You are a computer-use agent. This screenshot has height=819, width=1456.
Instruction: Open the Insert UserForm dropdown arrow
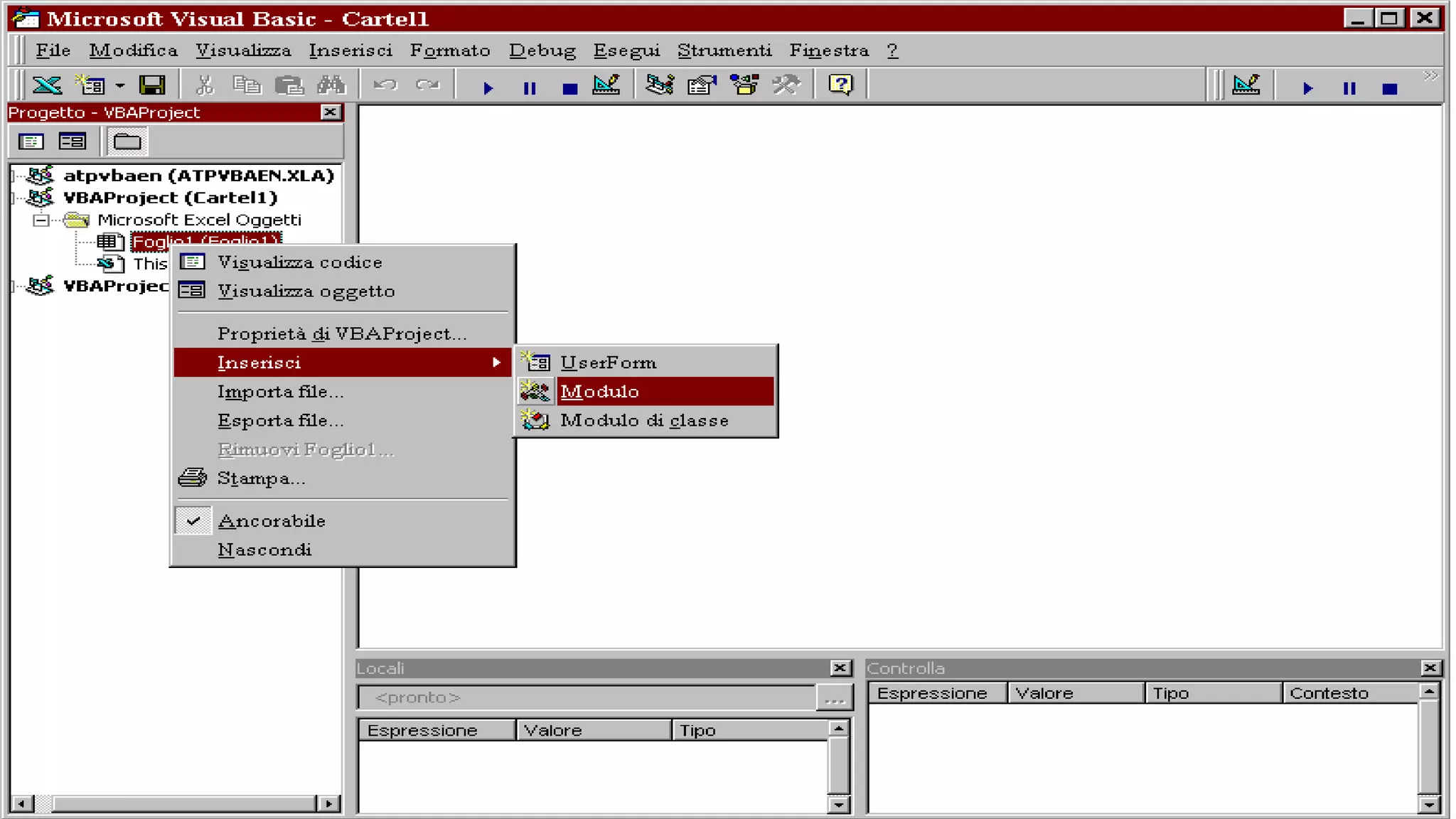pos(120,86)
